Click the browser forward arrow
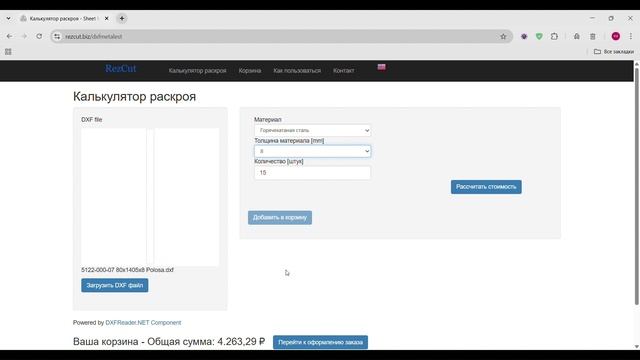The width and height of the screenshot is (640, 360). (24, 36)
